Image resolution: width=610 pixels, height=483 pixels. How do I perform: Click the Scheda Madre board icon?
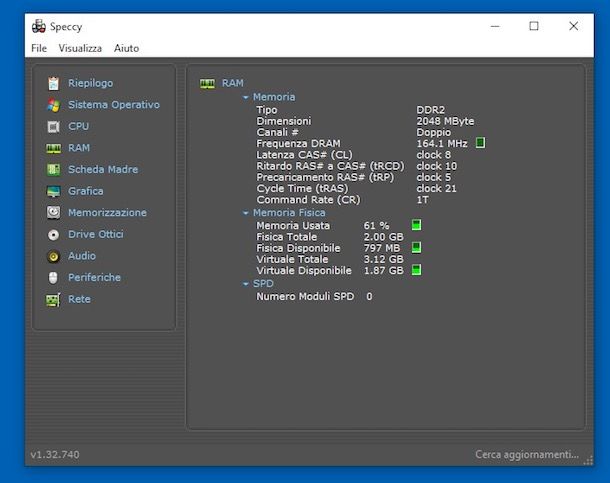click(53, 170)
